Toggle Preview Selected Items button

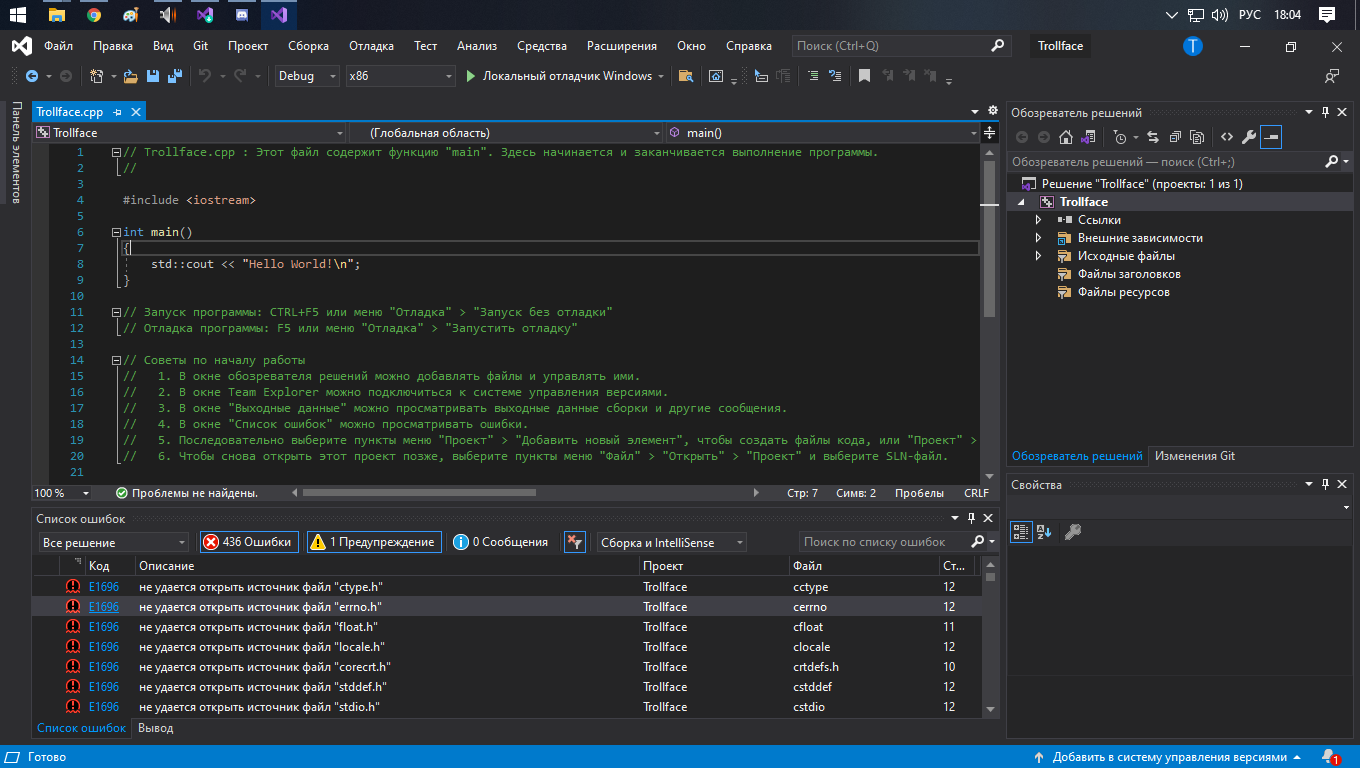[x=1271, y=137]
